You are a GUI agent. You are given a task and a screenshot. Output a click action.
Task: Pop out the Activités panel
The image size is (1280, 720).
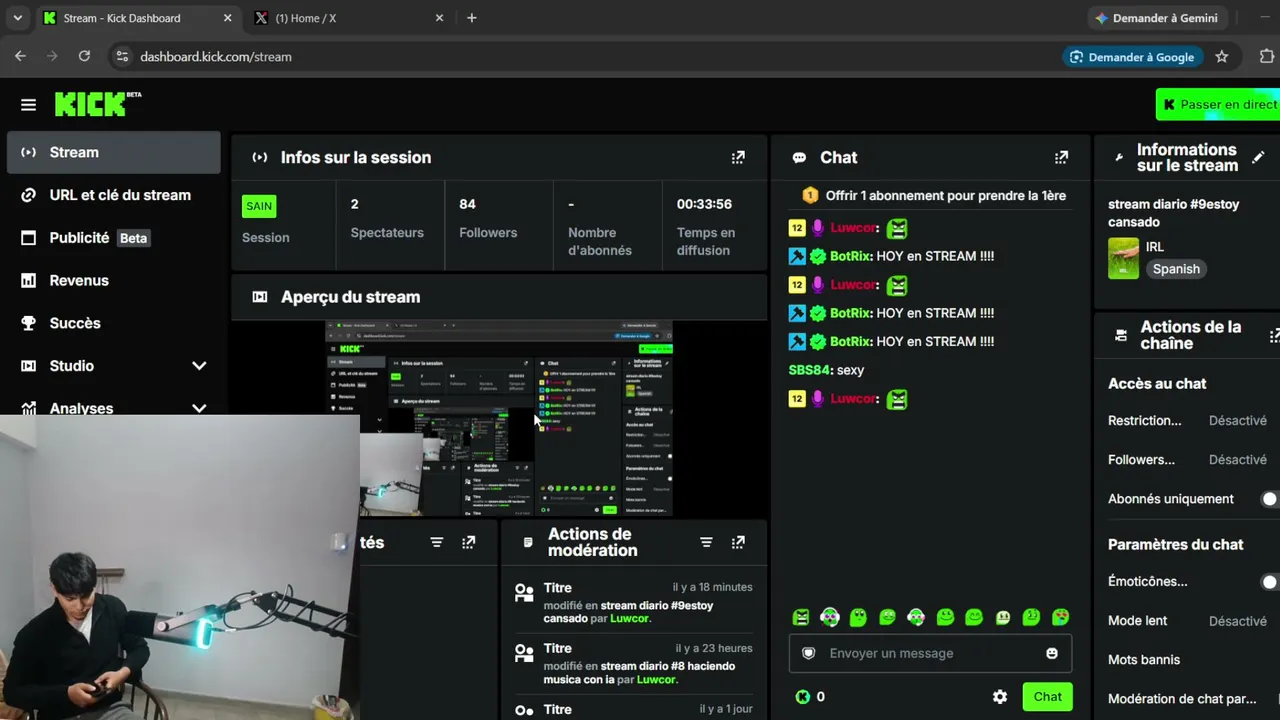pos(468,542)
